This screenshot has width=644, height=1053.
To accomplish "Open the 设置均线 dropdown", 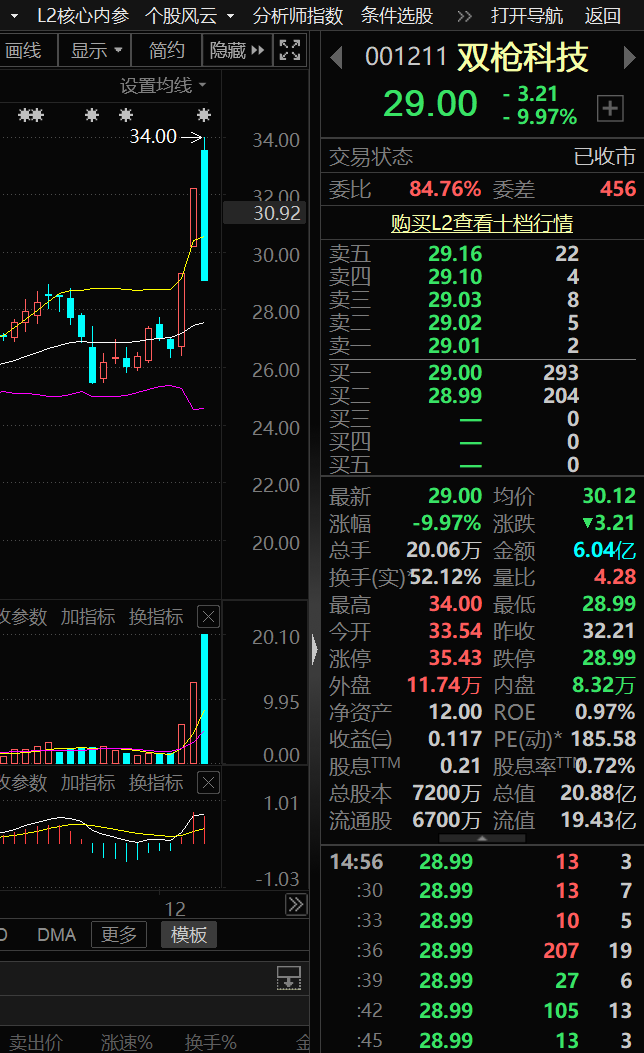I will click(x=163, y=86).
